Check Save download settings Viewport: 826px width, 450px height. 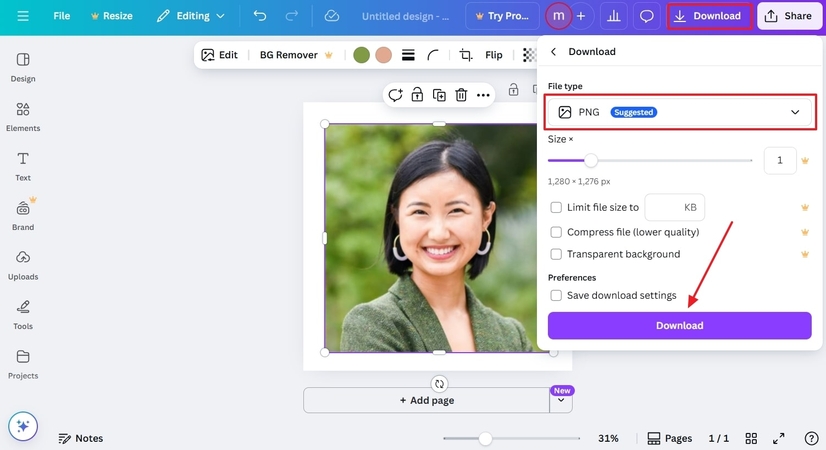pos(556,295)
